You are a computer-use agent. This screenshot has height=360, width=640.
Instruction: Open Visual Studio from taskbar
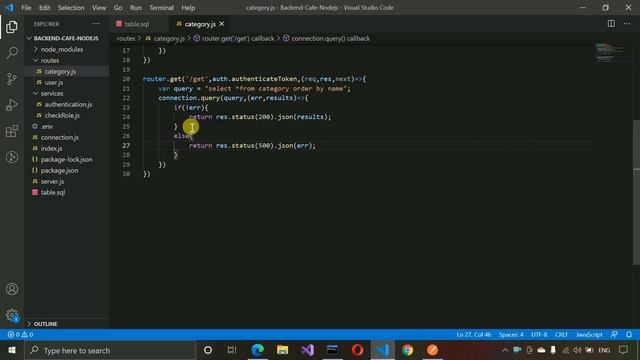(307, 350)
